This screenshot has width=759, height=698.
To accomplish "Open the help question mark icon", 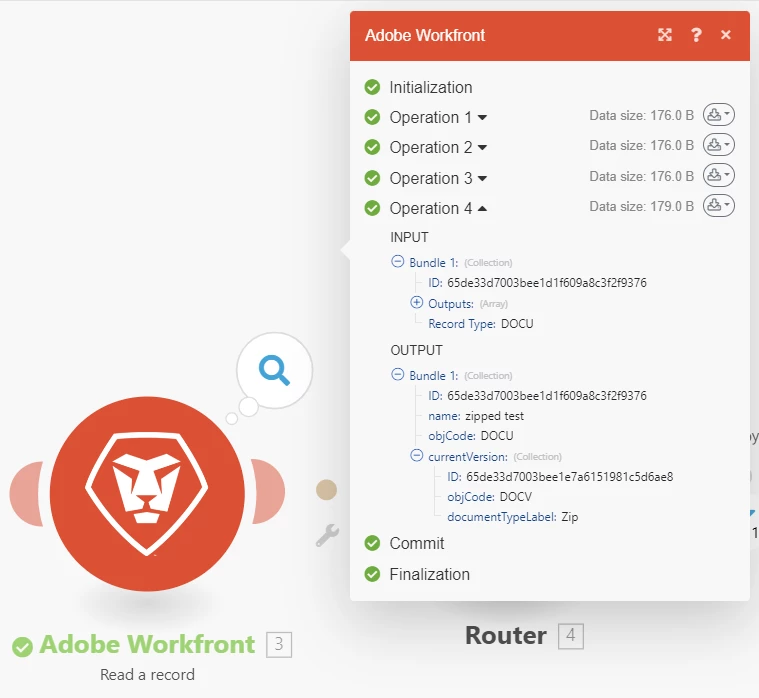I will tap(696, 35).
